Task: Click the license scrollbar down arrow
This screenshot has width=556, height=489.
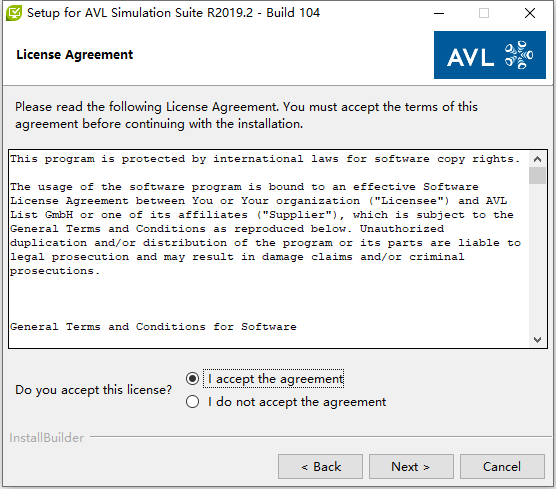Action: pos(537,340)
